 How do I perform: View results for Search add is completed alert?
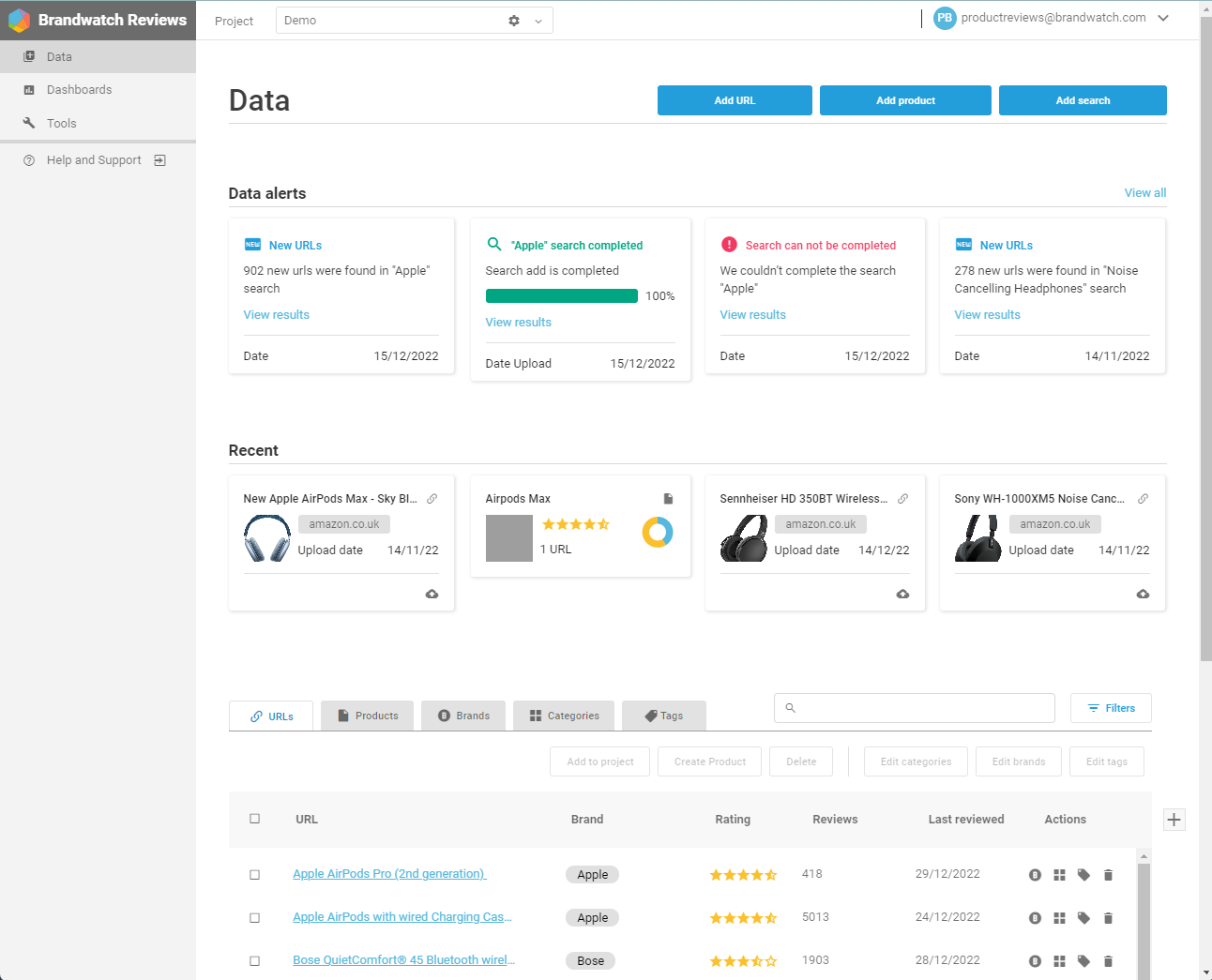[519, 323]
